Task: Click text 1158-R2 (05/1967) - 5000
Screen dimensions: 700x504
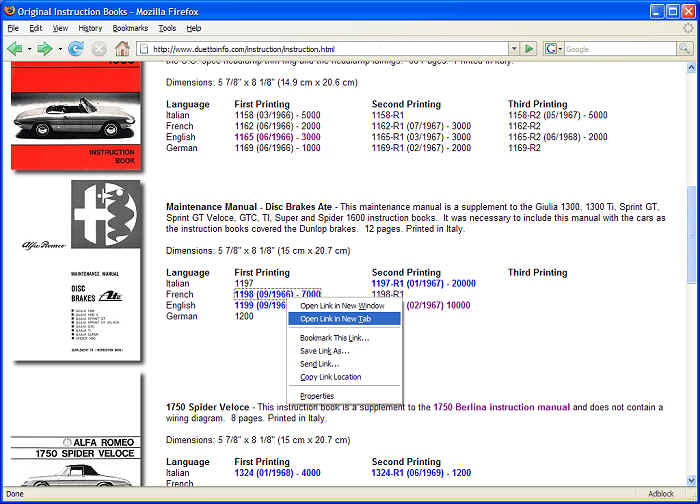Action: click(x=558, y=115)
